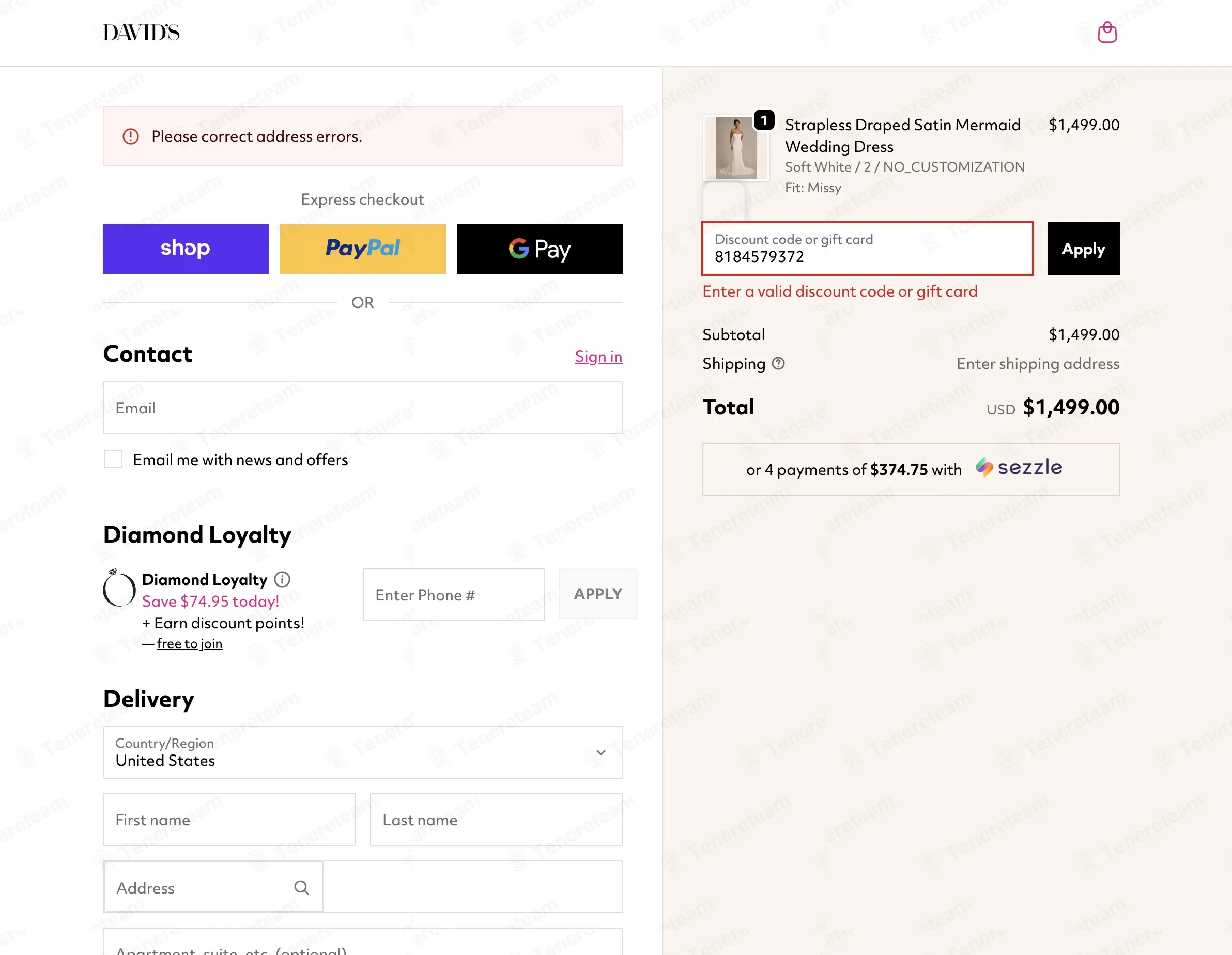The image size is (1232, 955).
Task: Click the Contact section heading
Action: click(x=148, y=353)
